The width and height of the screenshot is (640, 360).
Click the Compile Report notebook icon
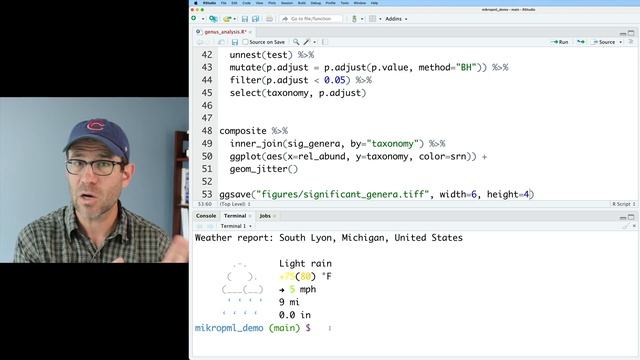[324, 42]
